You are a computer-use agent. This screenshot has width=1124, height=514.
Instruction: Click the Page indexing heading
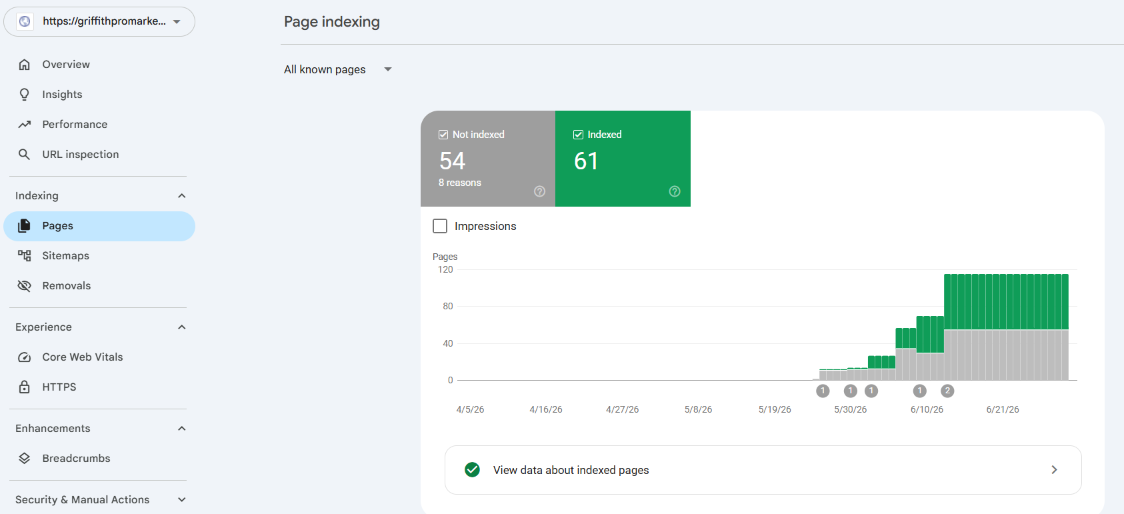332,22
